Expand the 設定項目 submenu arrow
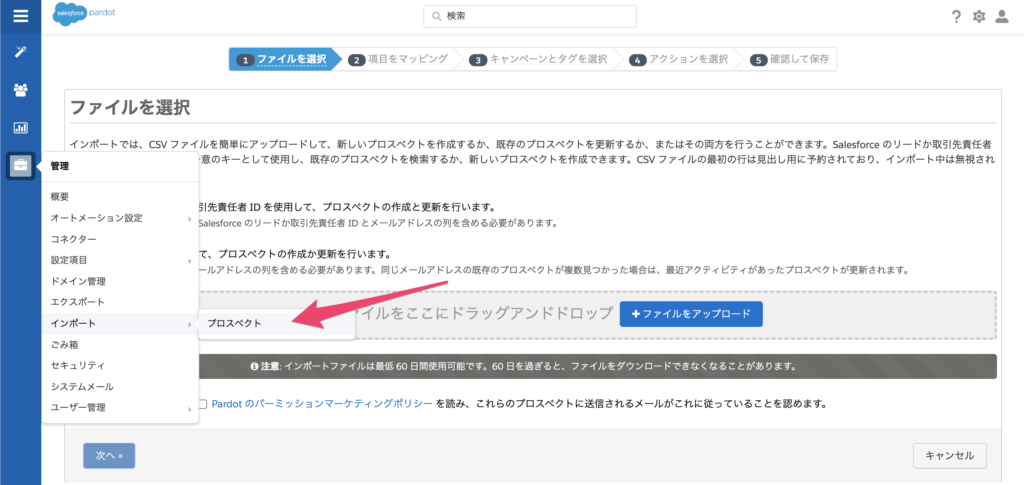The height and width of the screenshot is (485, 1024). [189, 260]
